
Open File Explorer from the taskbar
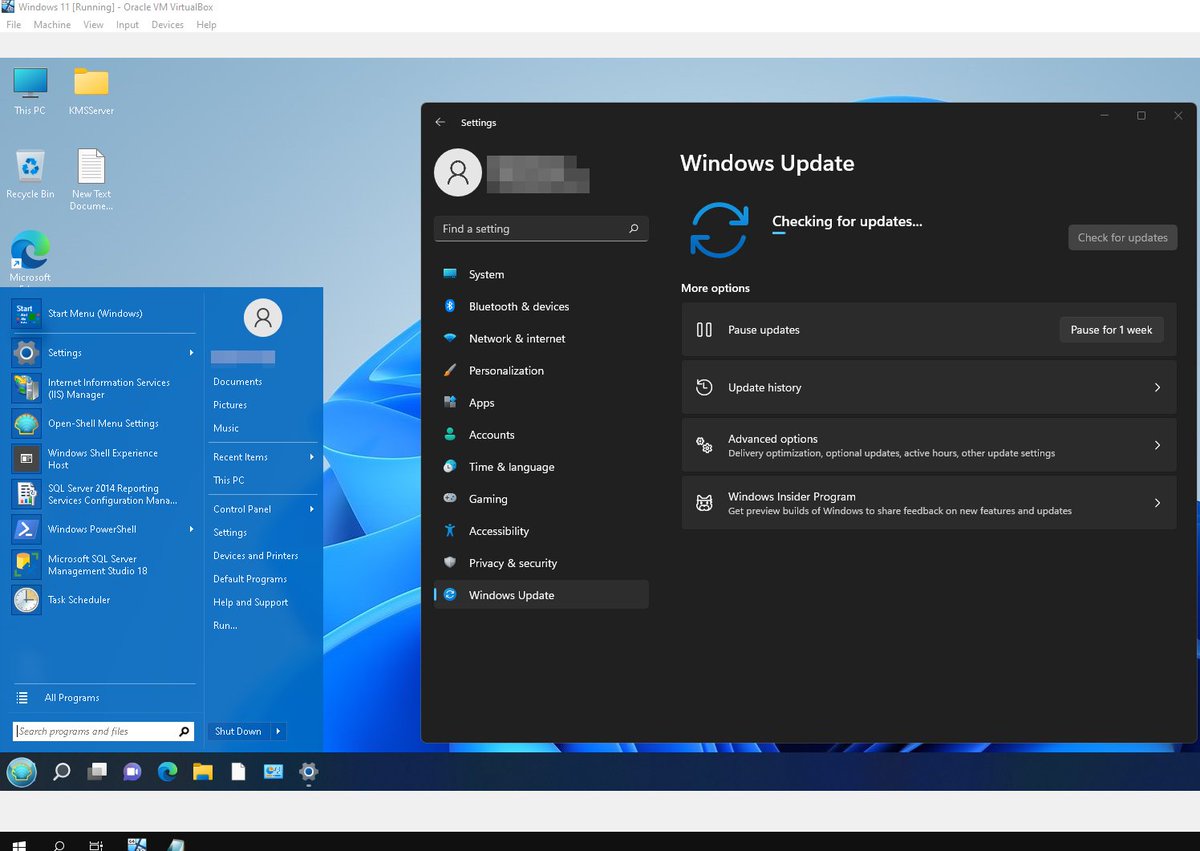203,771
